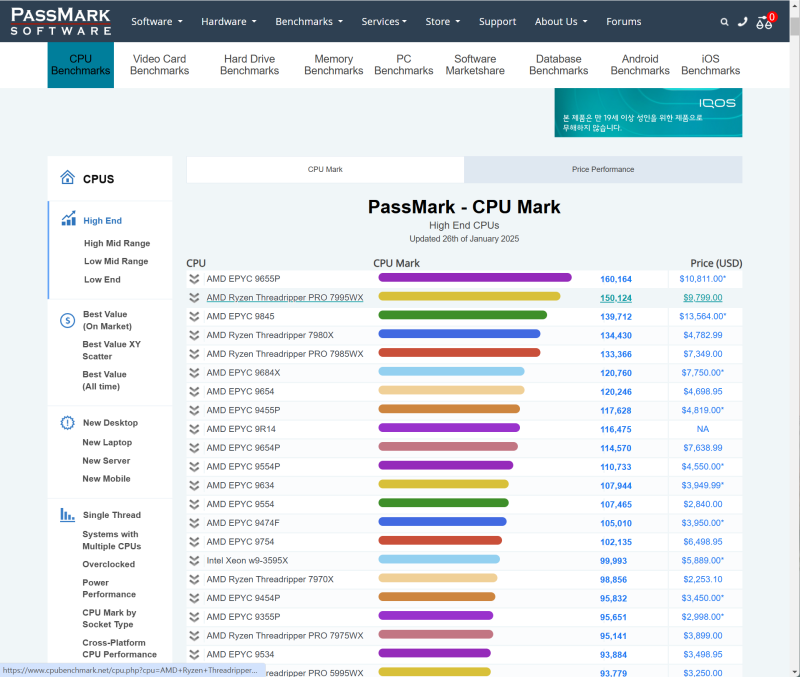Click the 160,164 score for EPYC 9655P
The height and width of the screenshot is (677, 800).
[616, 279]
